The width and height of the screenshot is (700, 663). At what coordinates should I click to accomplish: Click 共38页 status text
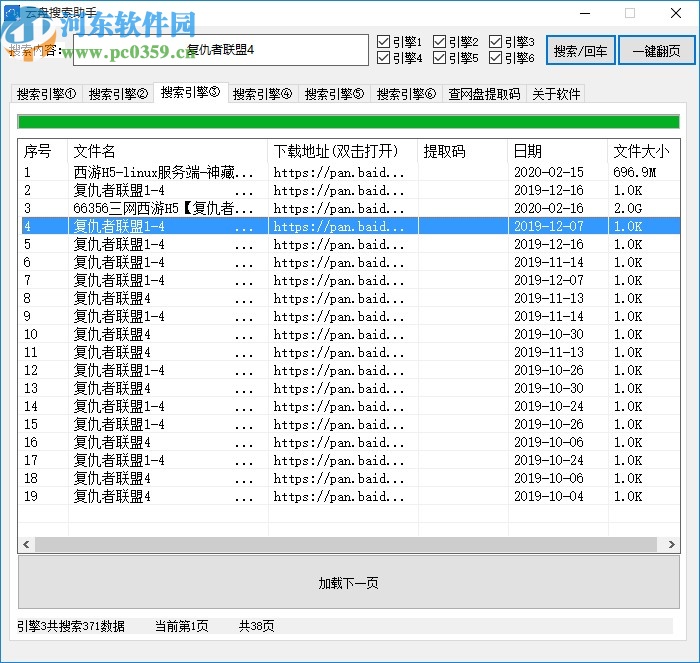(x=257, y=626)
